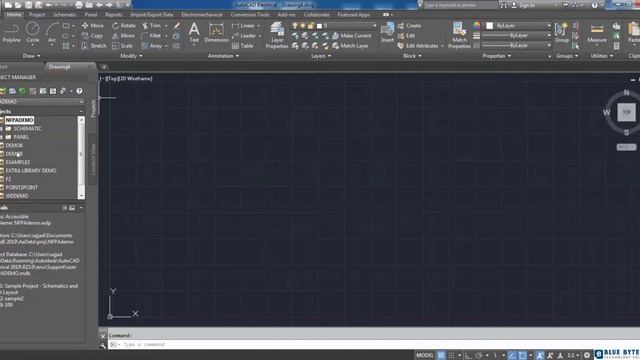Click the object color wheel swatch
640x360 pixels.
point(476,25)
